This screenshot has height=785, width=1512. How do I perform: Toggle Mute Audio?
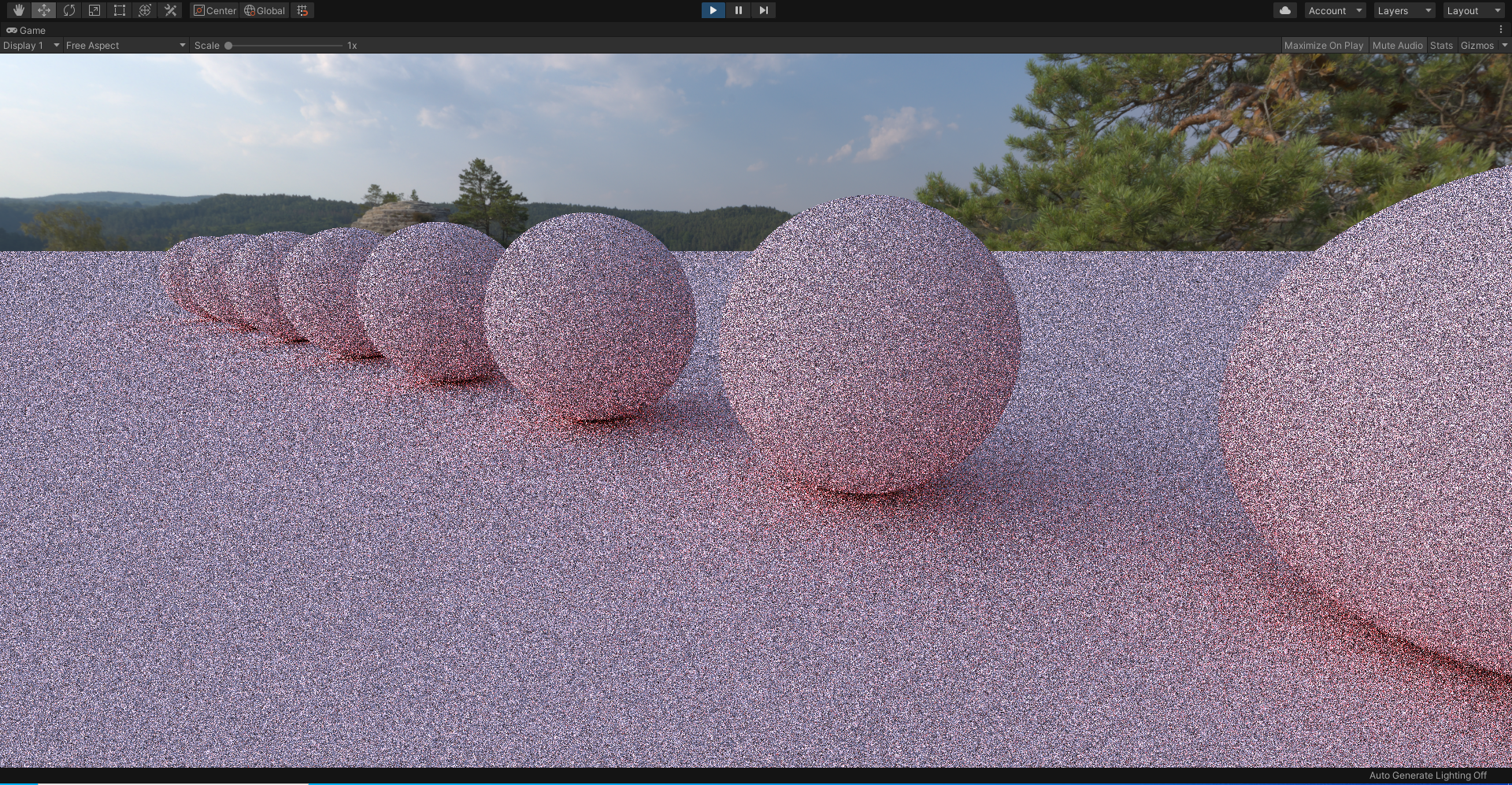[x=1398, y=46]
